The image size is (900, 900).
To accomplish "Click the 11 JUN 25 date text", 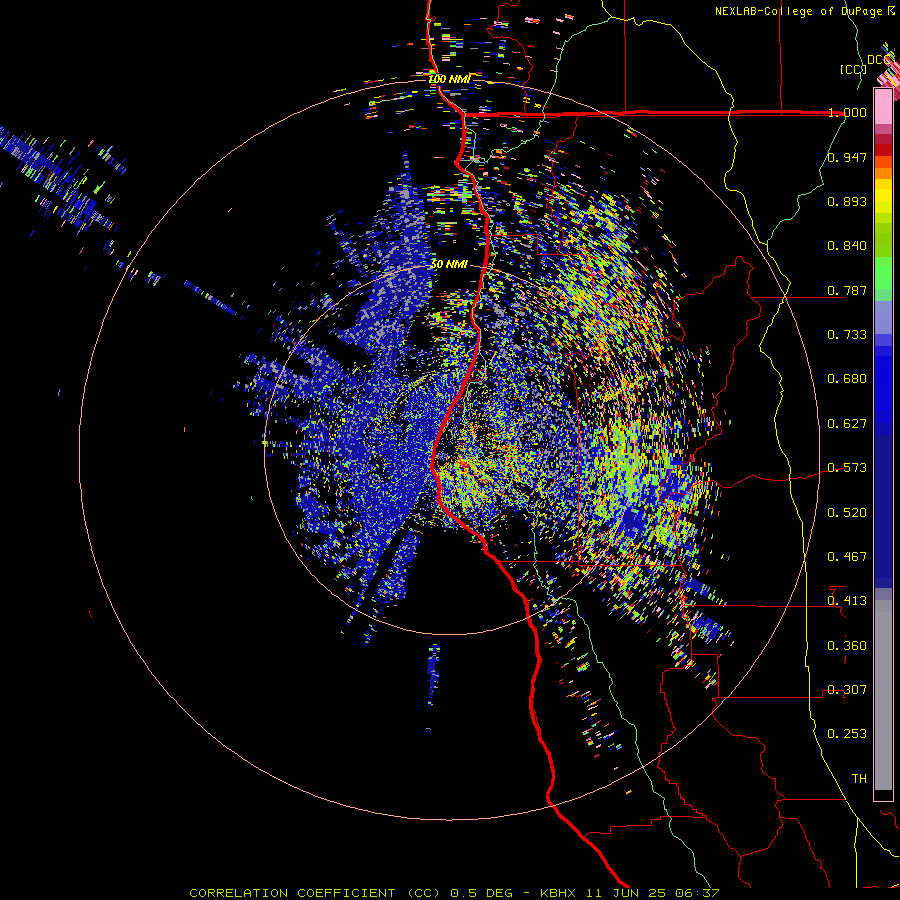I will (x=628, y=893).
